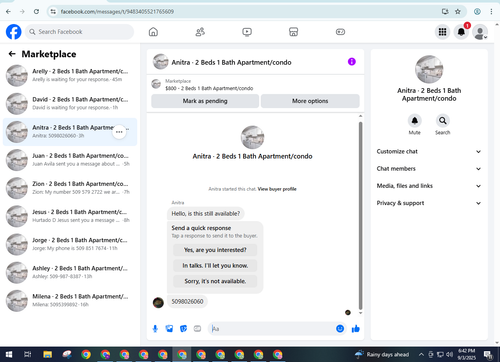This screenshot has width=500, height=362.
Task: Open the Chrome three-dot menu
Action: pos(491,12)
